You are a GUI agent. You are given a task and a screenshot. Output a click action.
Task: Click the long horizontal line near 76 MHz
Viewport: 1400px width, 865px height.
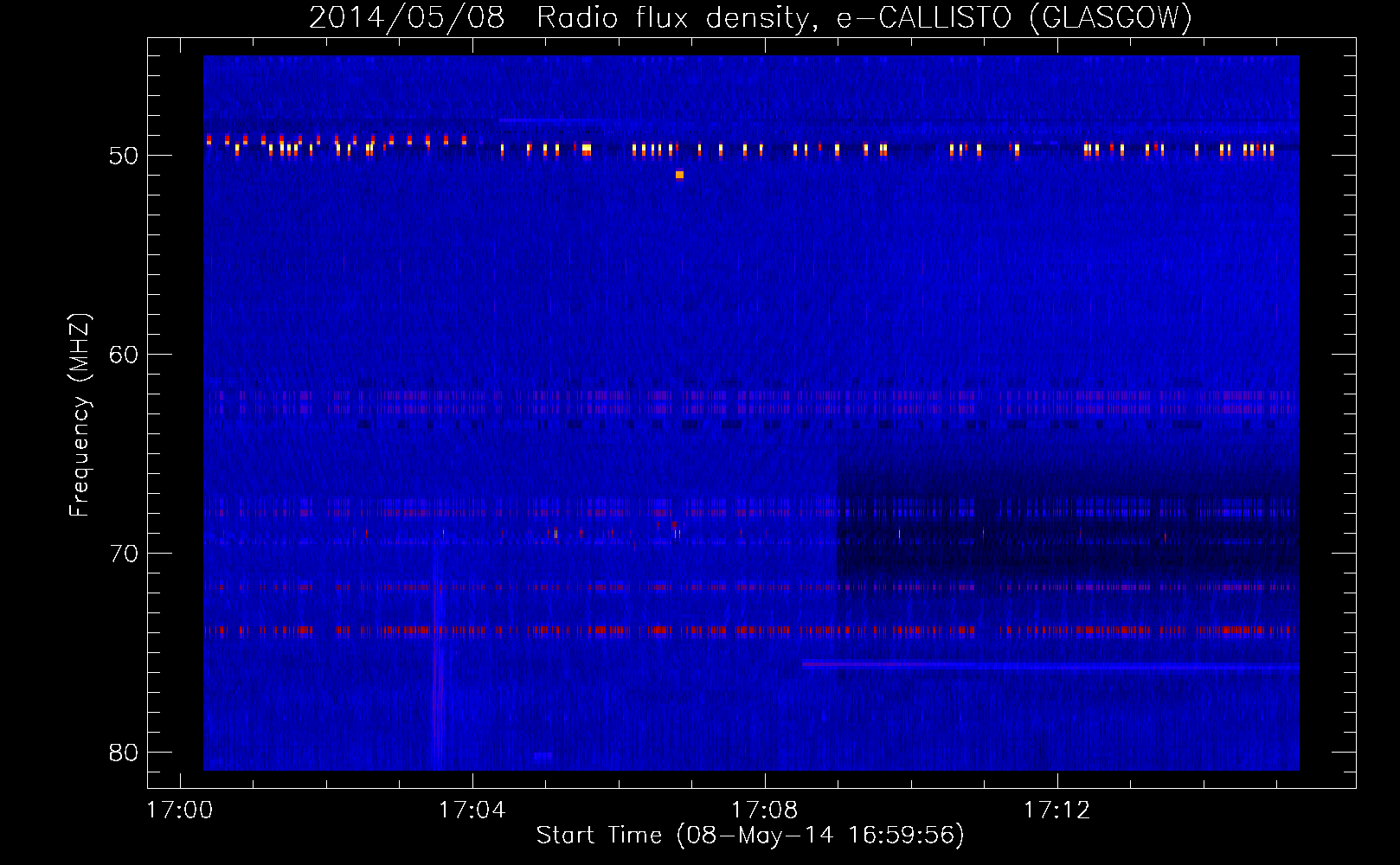(x=1050, y=665)
